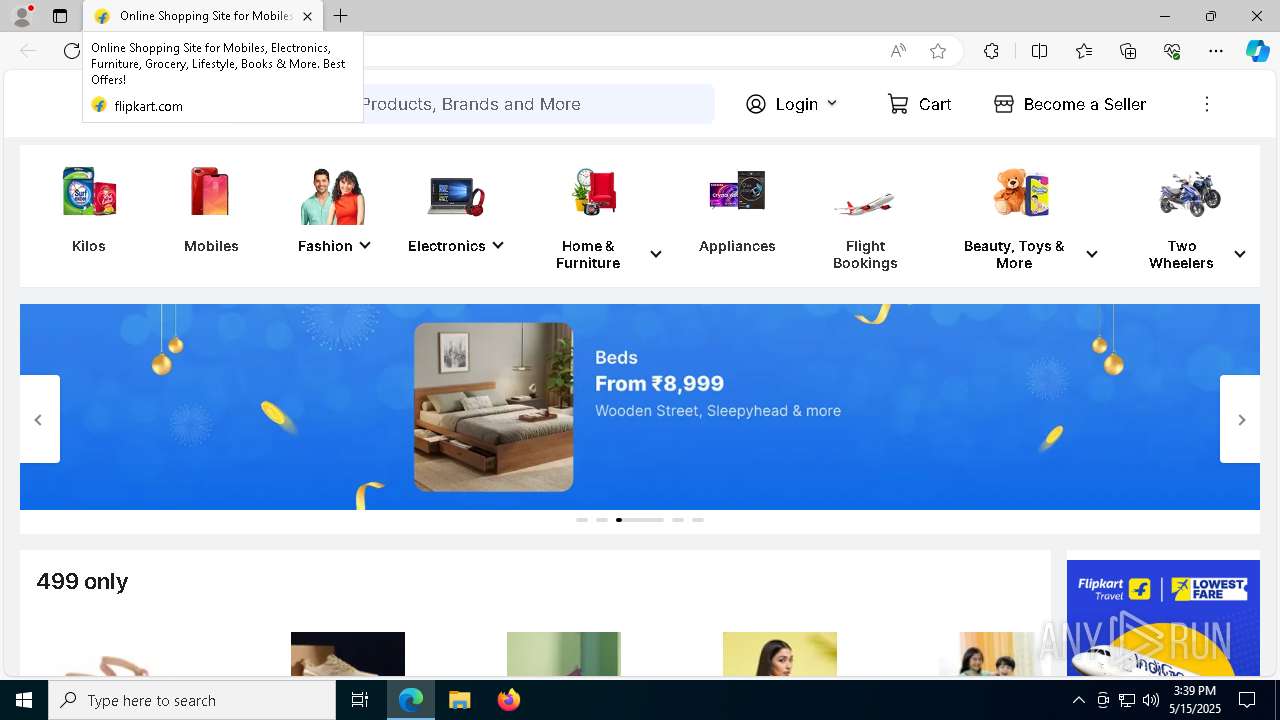
Task: Open the Beauty, Toys & More teddy icon
Action: click(1021, 192)
